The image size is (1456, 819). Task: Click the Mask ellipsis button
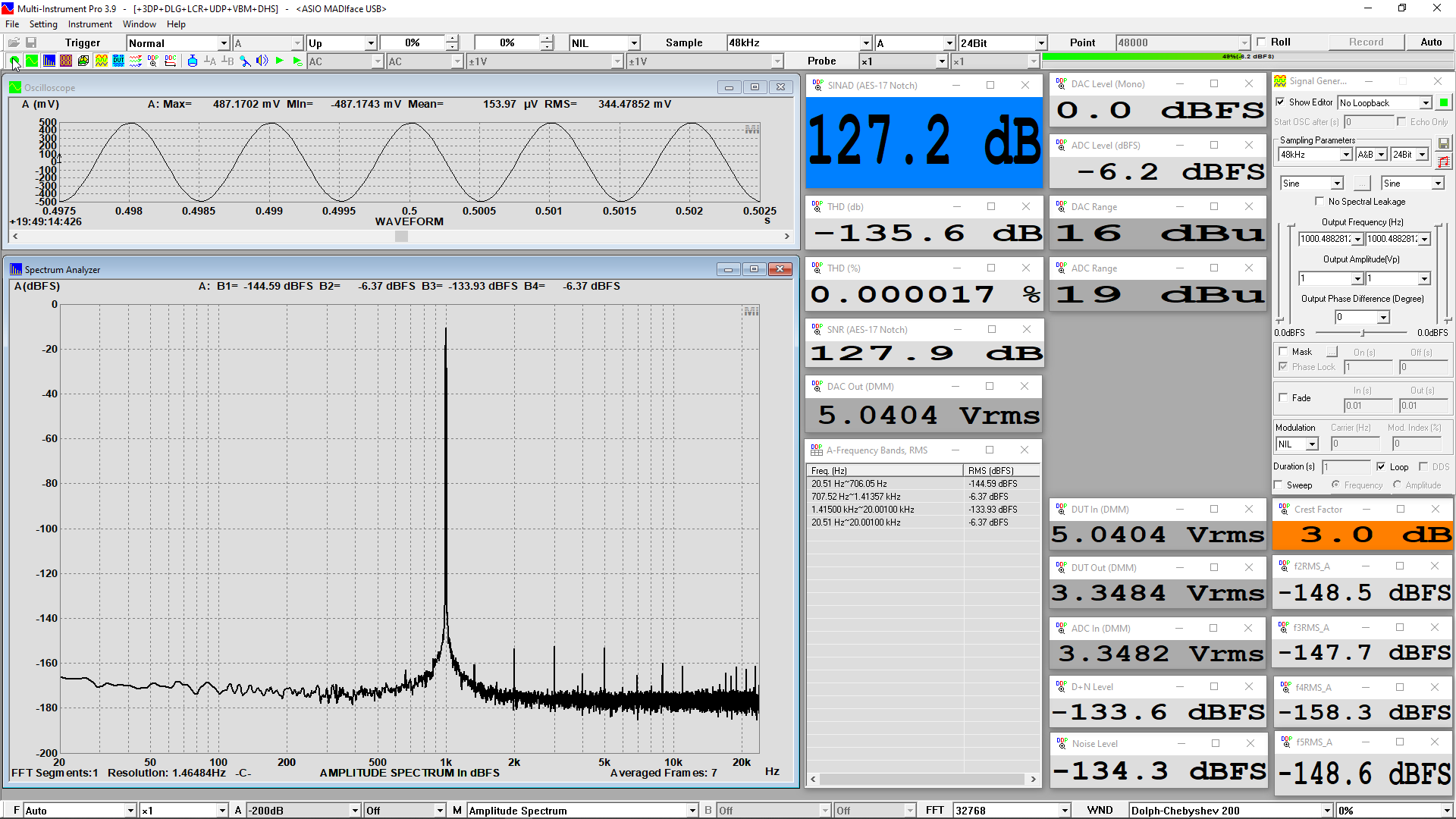1332,352
